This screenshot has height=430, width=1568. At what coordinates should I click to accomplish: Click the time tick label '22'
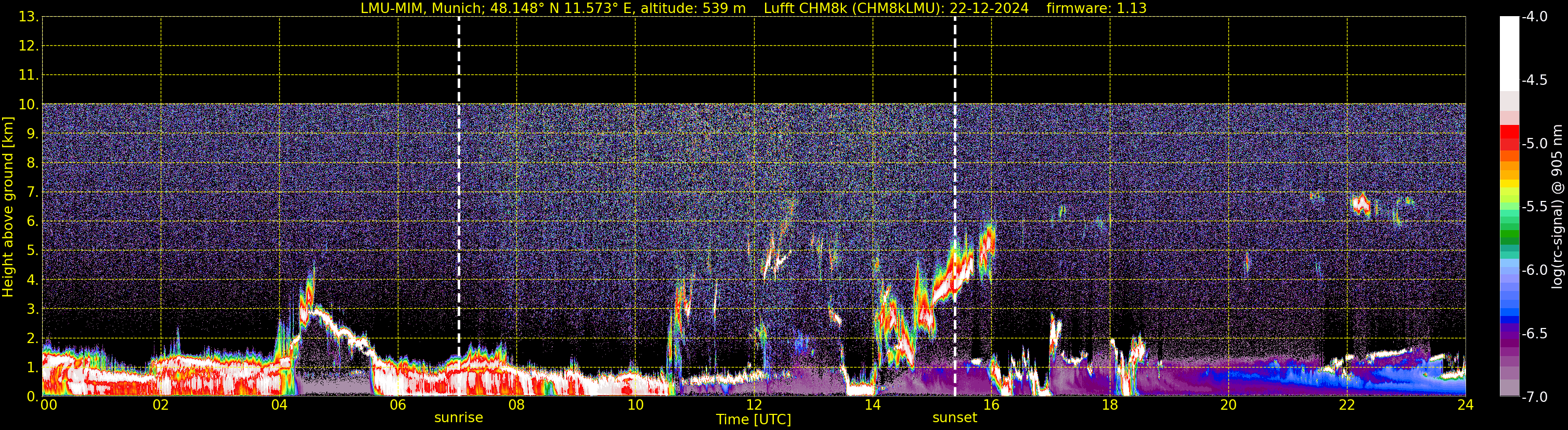pyautogui.click(x=1347, y=404)
